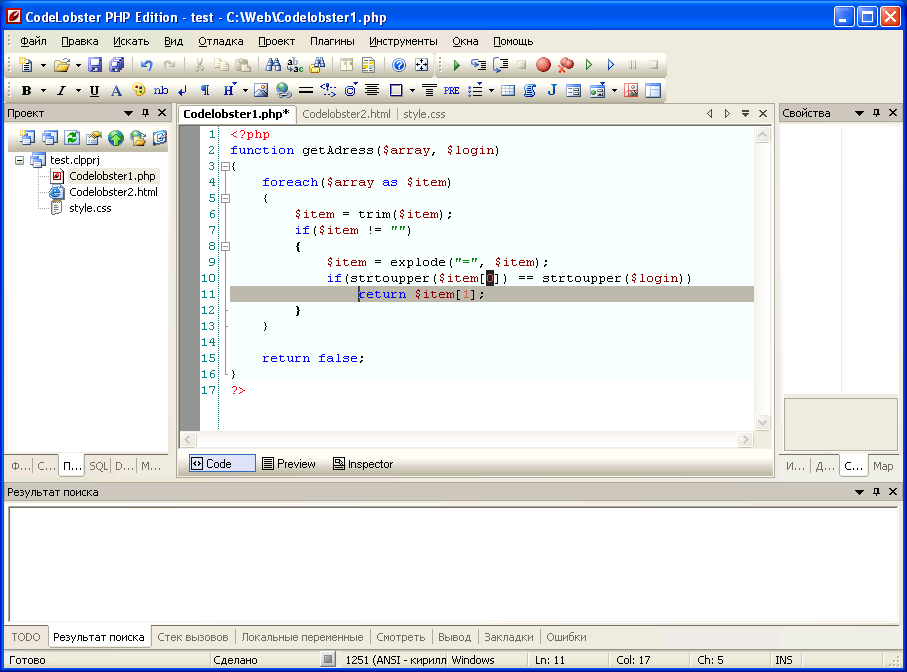Open the Ошибки bottom tab
Viewport: 907px width, 672px height.
coord(566,637)
